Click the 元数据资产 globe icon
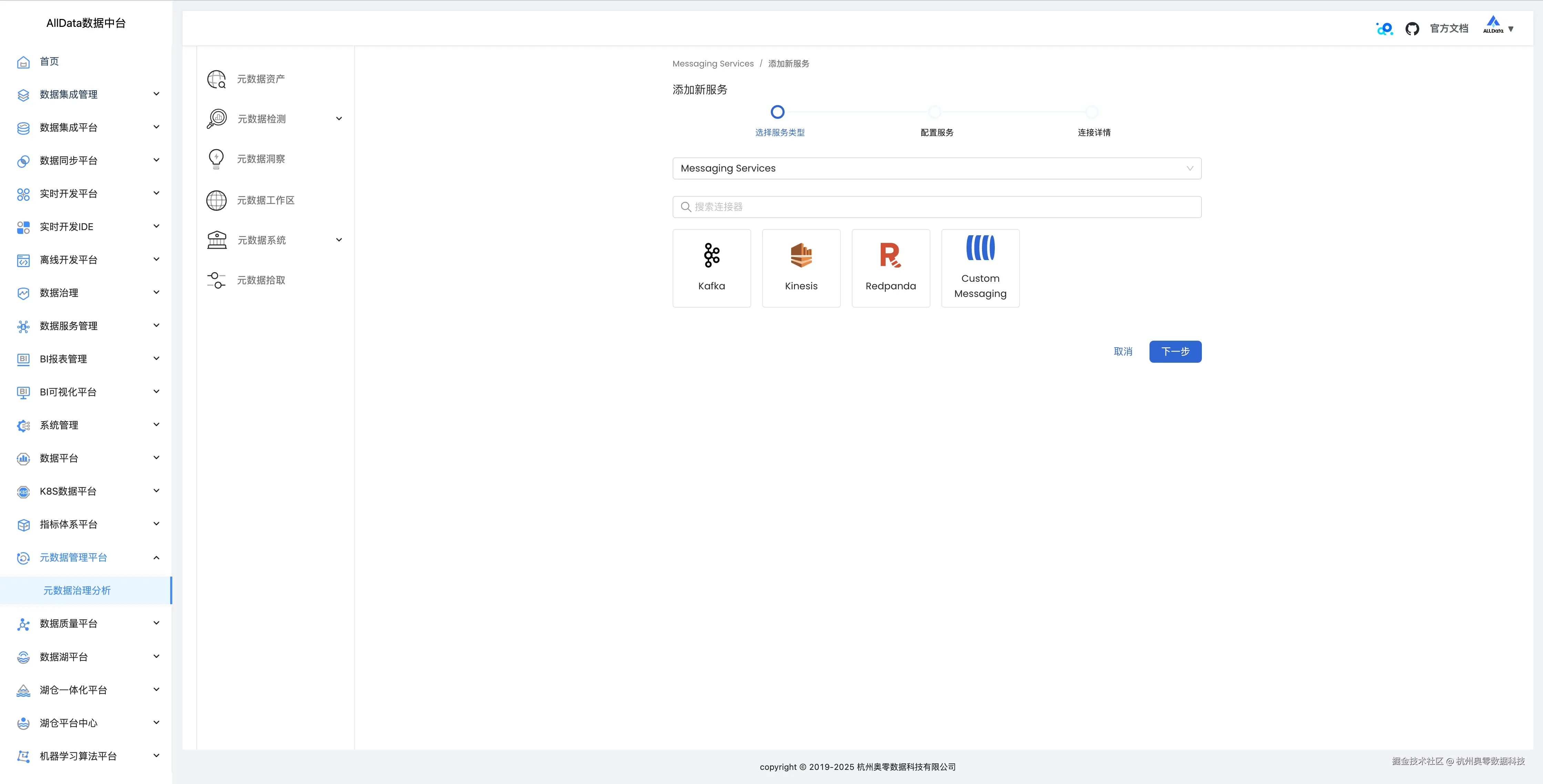The width and height of the screenshot is (1543, 784). tap(216, 79)
